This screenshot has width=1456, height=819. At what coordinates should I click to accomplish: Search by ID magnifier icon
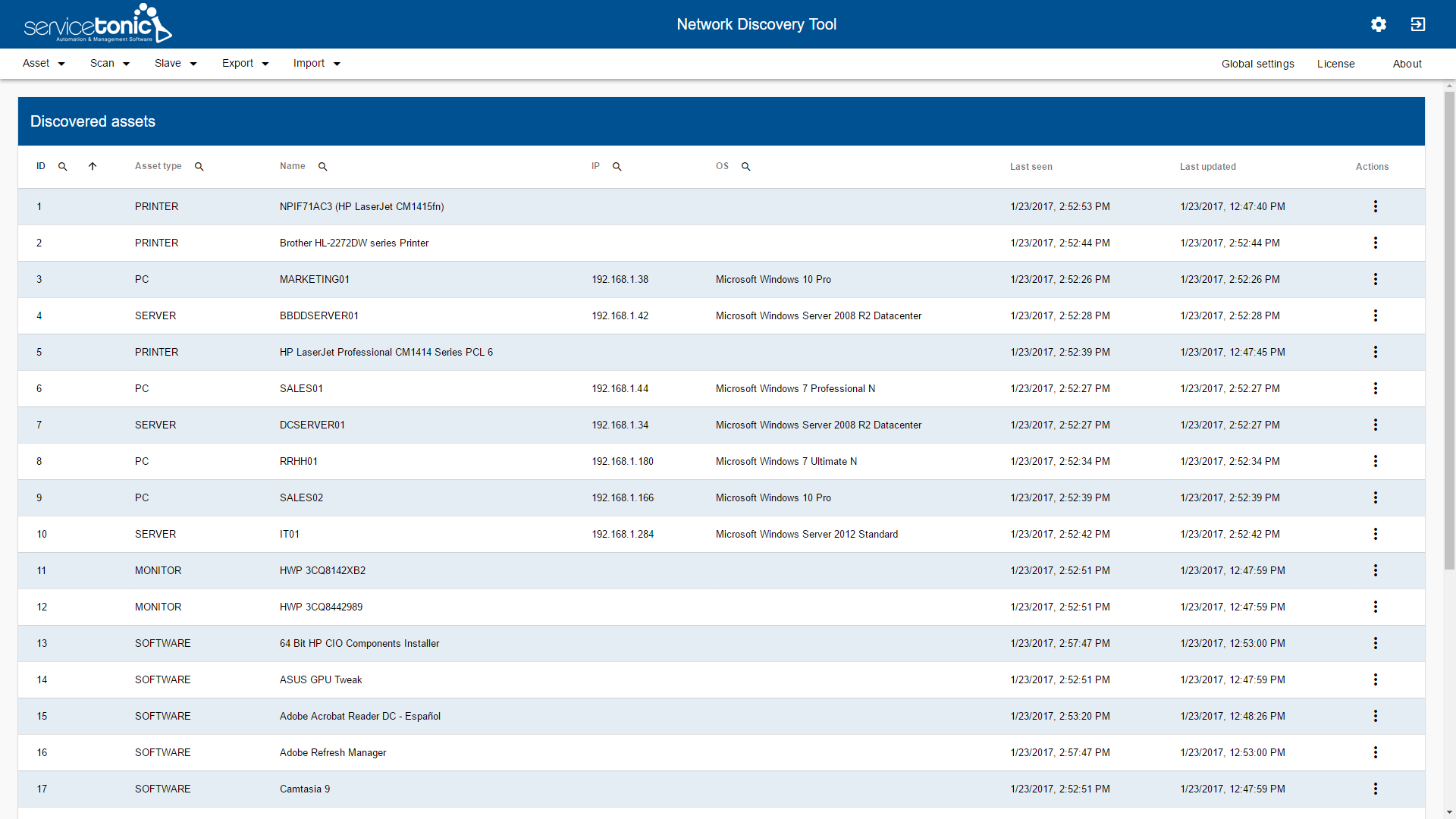tap(63, 167)
